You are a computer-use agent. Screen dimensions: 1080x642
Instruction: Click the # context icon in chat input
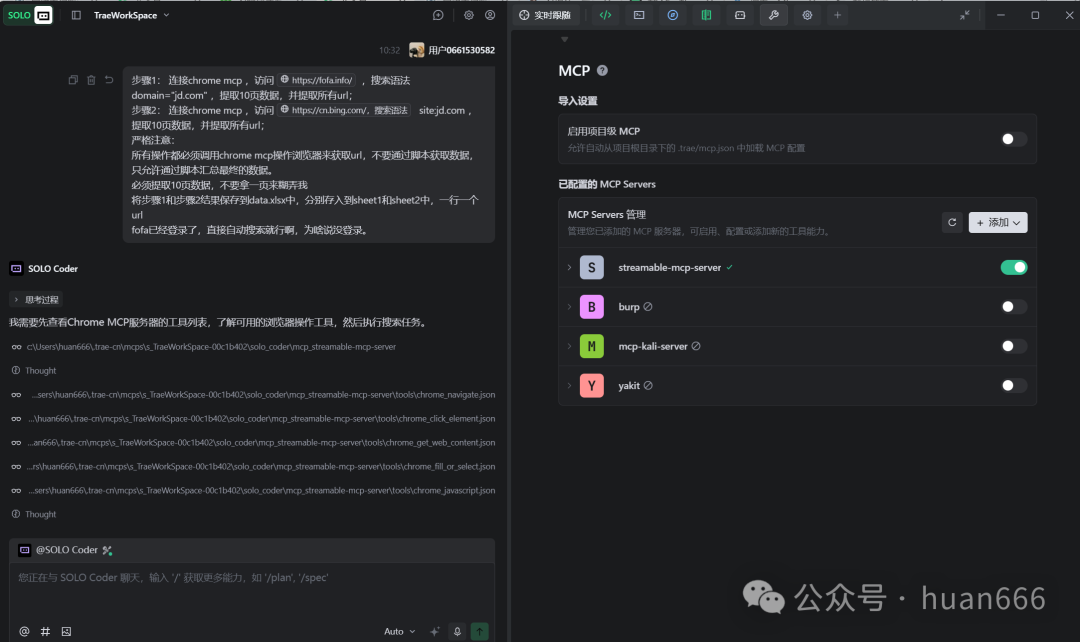click(x=45, y=631)
